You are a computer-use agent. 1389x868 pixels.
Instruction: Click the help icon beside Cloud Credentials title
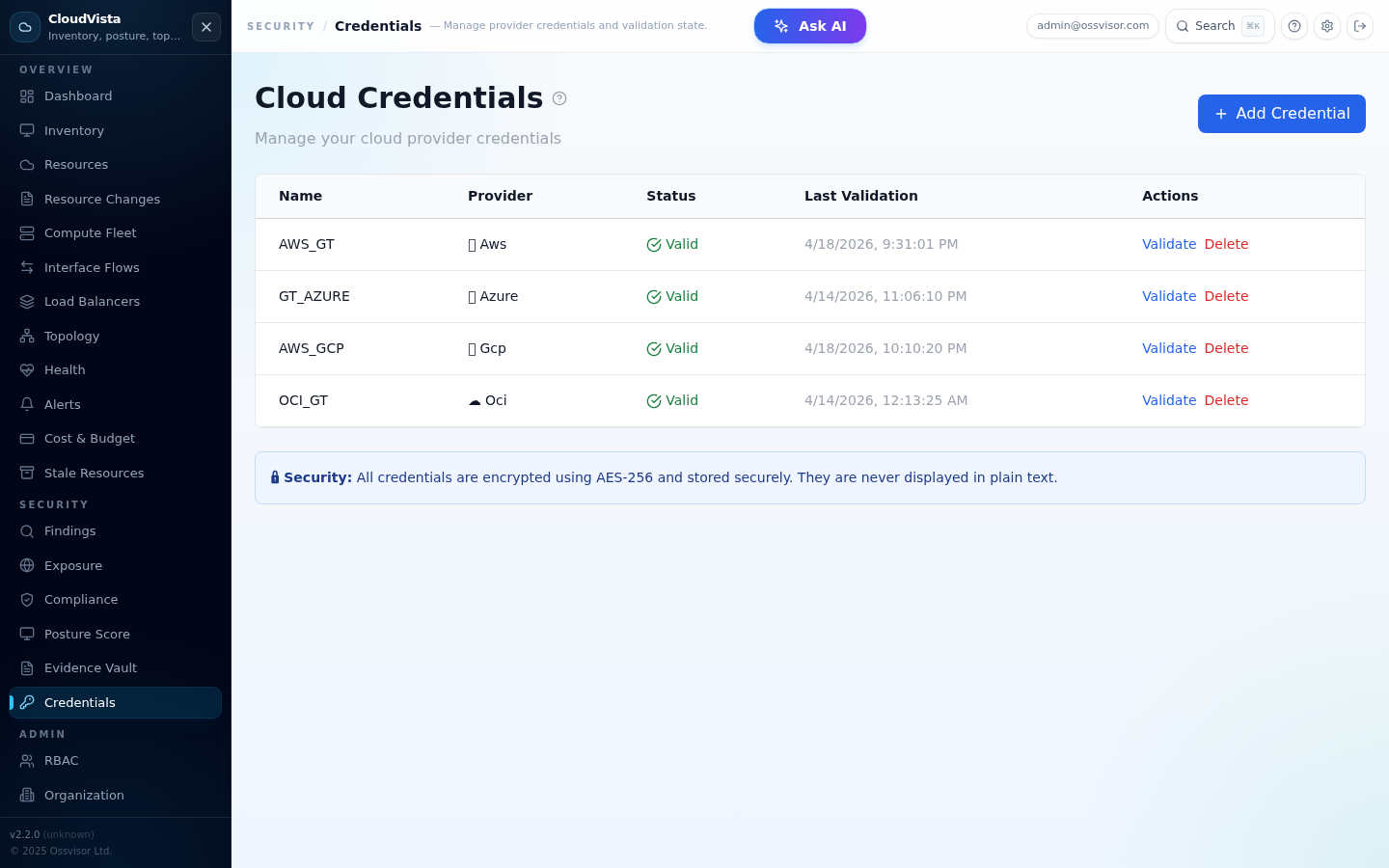click(x=559, y=98)
